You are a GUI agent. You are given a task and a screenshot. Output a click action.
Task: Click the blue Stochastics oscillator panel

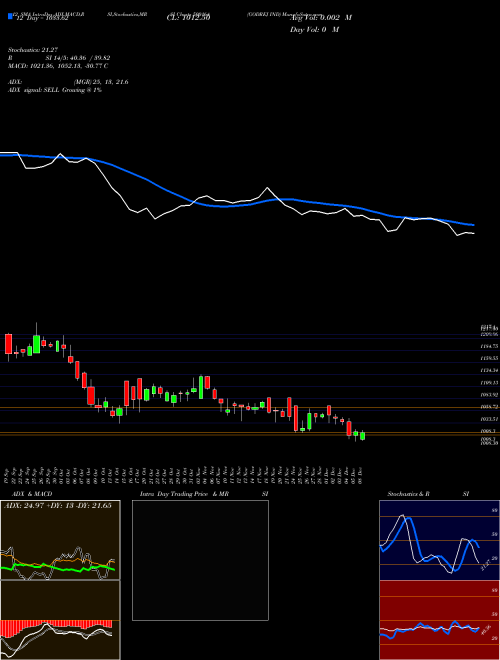[439, 540]
